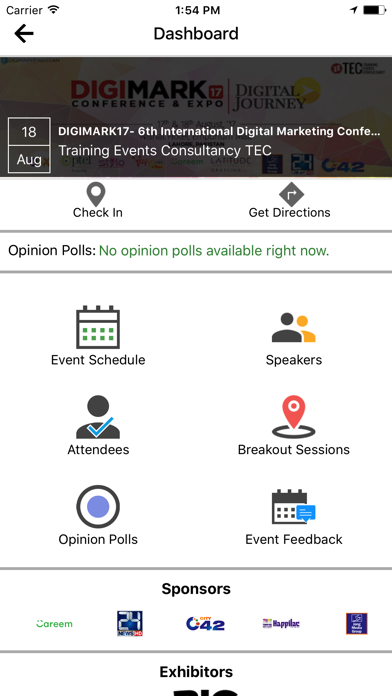The height and width of the screenshot is (696, 392).
Task: Open the Breakout Sessions pin icon
Action: pyautogui.click(x=293, y=417)
